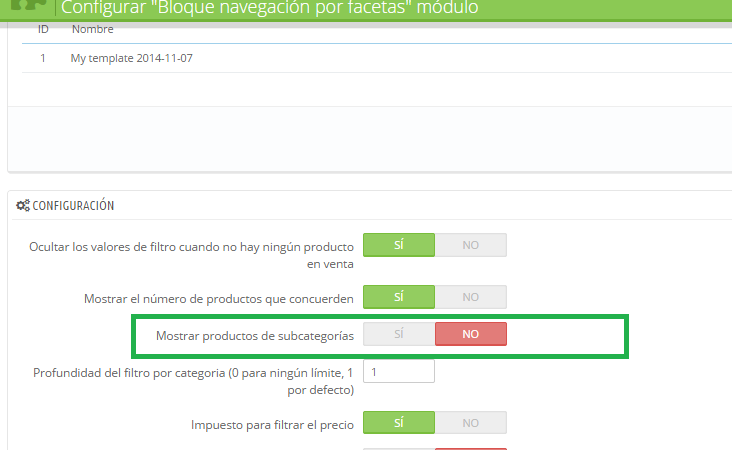Switch Mostrar productos de subcategorías to SÍ
Viewport: 732px width, 450px height.
[398, 334]
